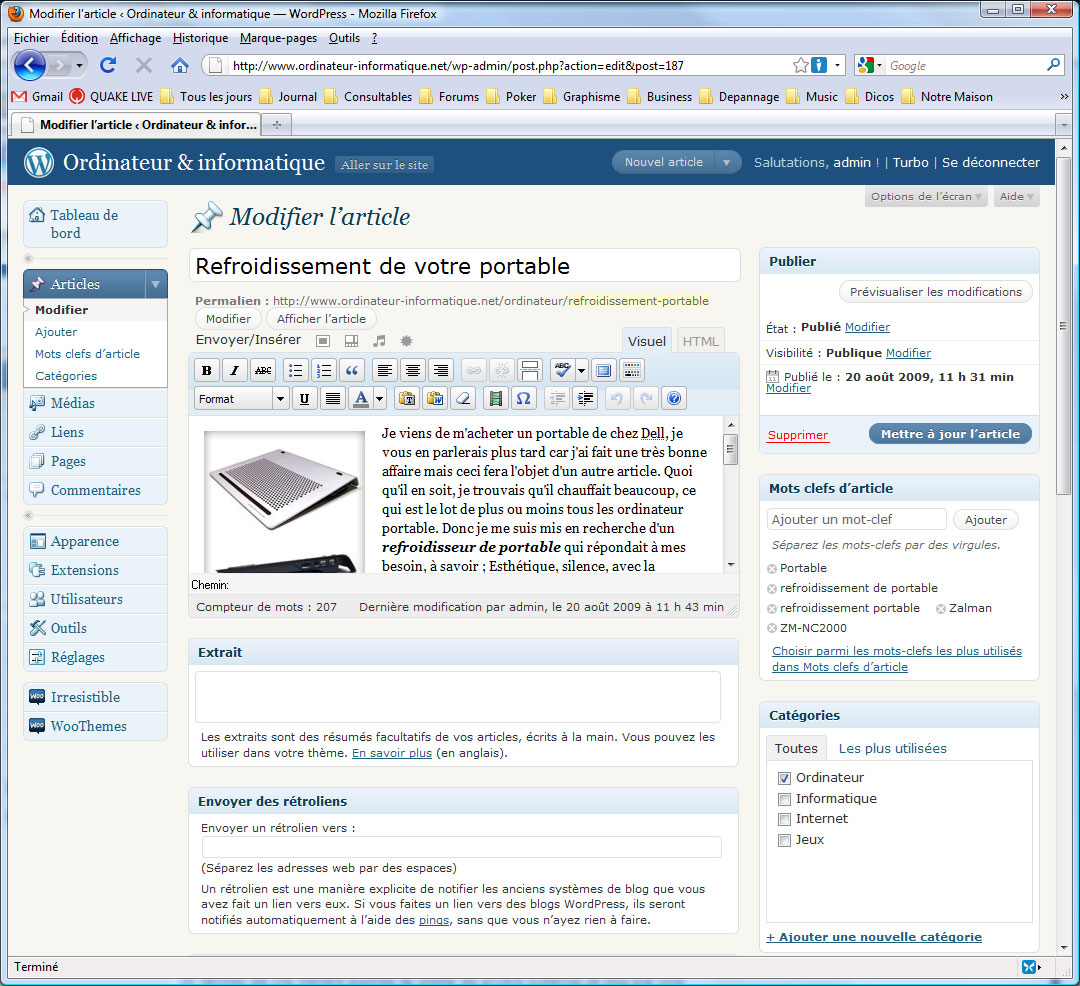Go to the Firefox home page

(180, 65)
